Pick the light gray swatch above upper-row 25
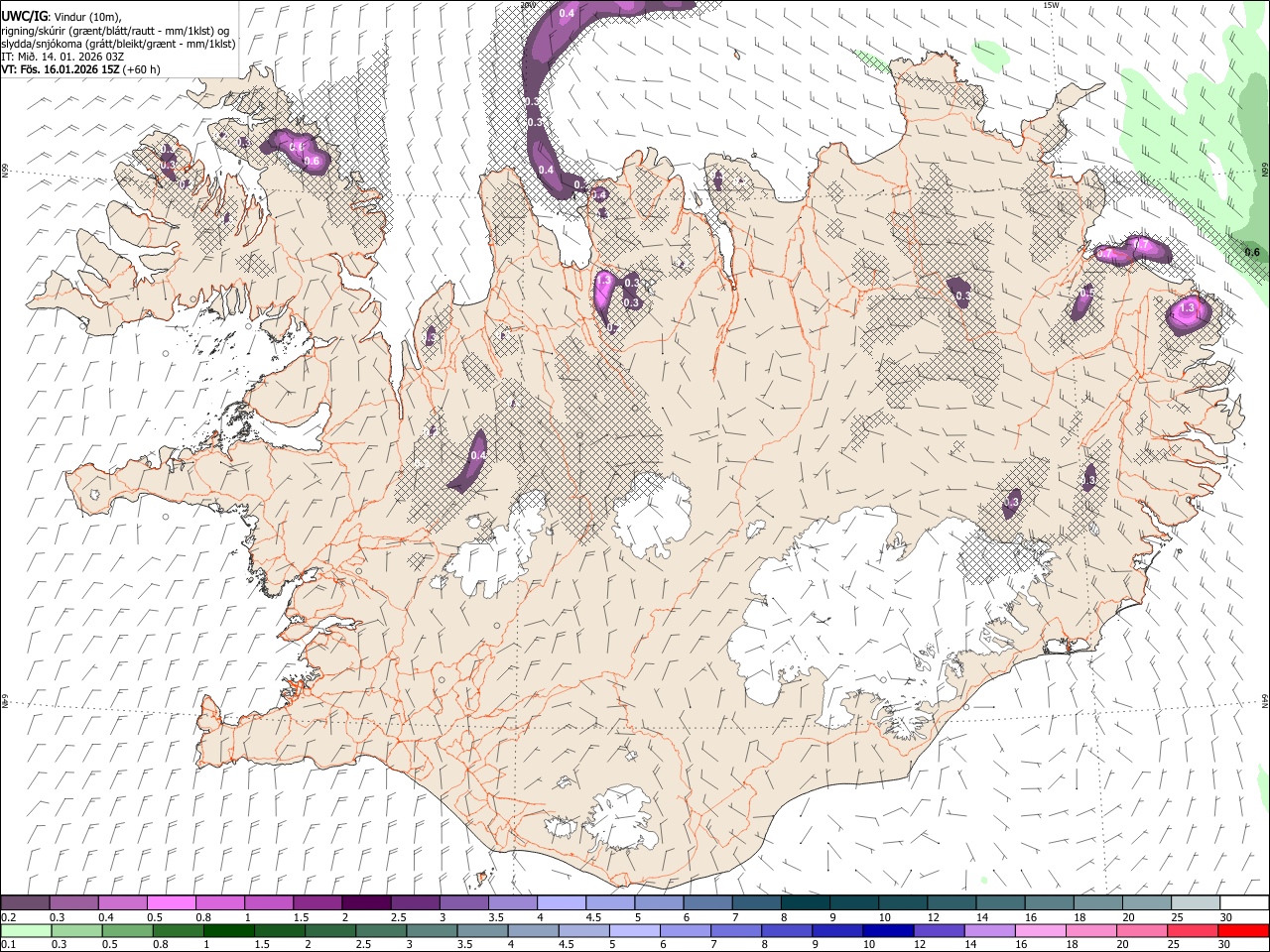This screenshot has width=1270, height=952. (1196, 903)
